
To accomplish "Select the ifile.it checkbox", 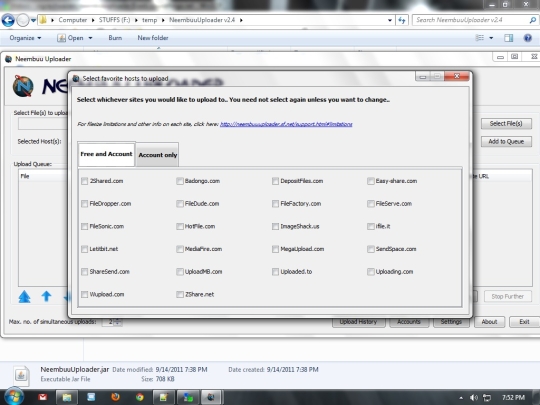I will click(x=371, y=227).
